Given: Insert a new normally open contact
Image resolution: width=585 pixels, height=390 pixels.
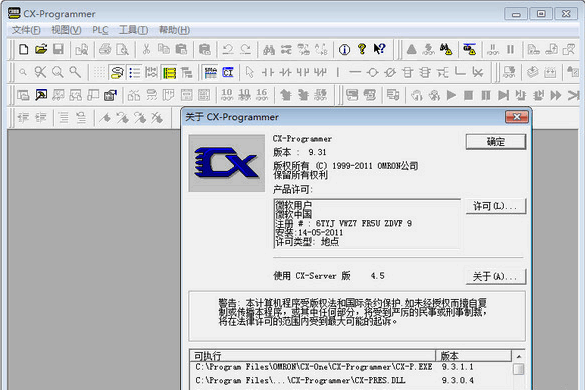Looking at the screenshot, I should coord(267,72).
